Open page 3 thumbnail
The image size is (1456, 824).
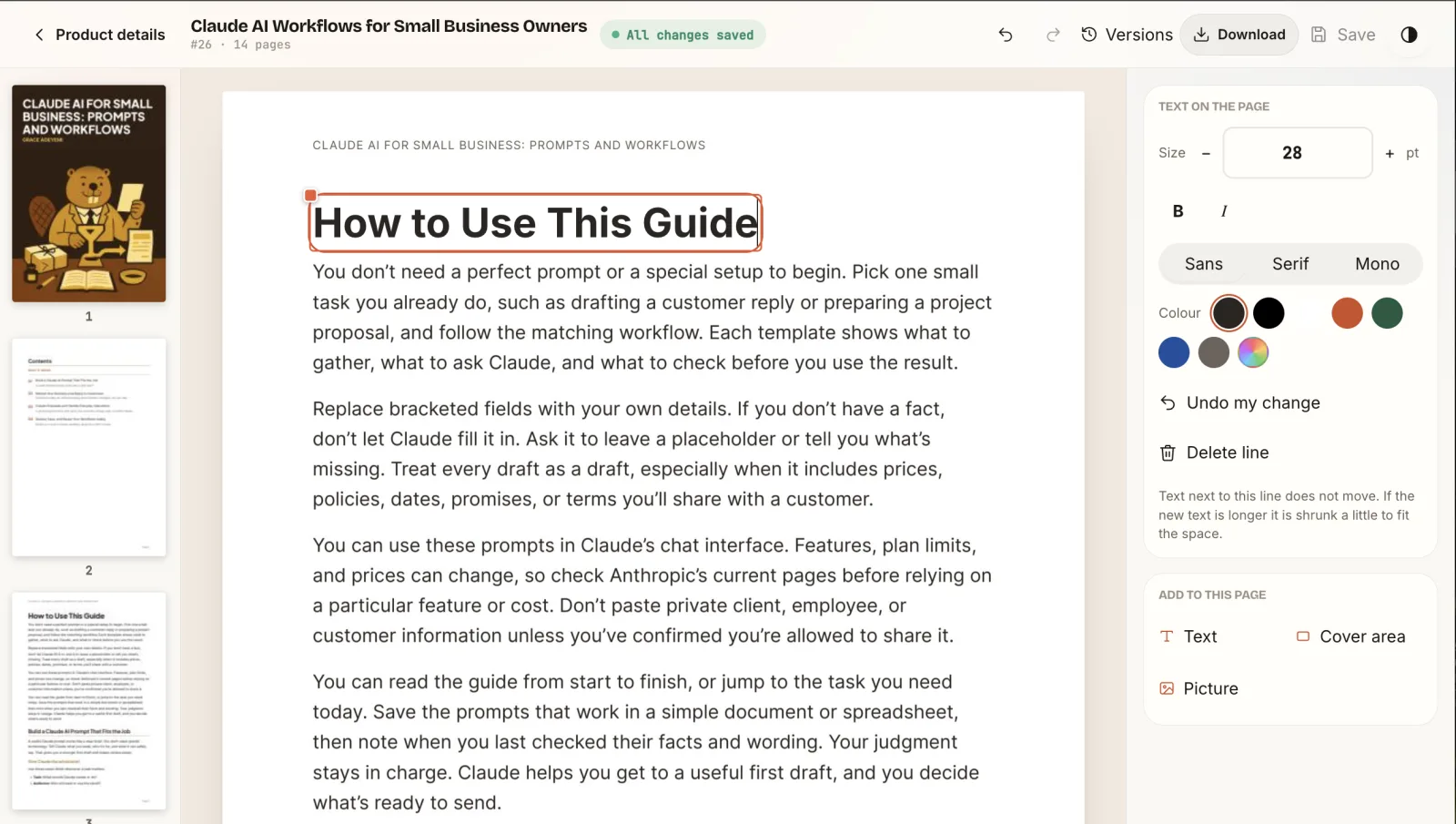click(x=89, y=701)
